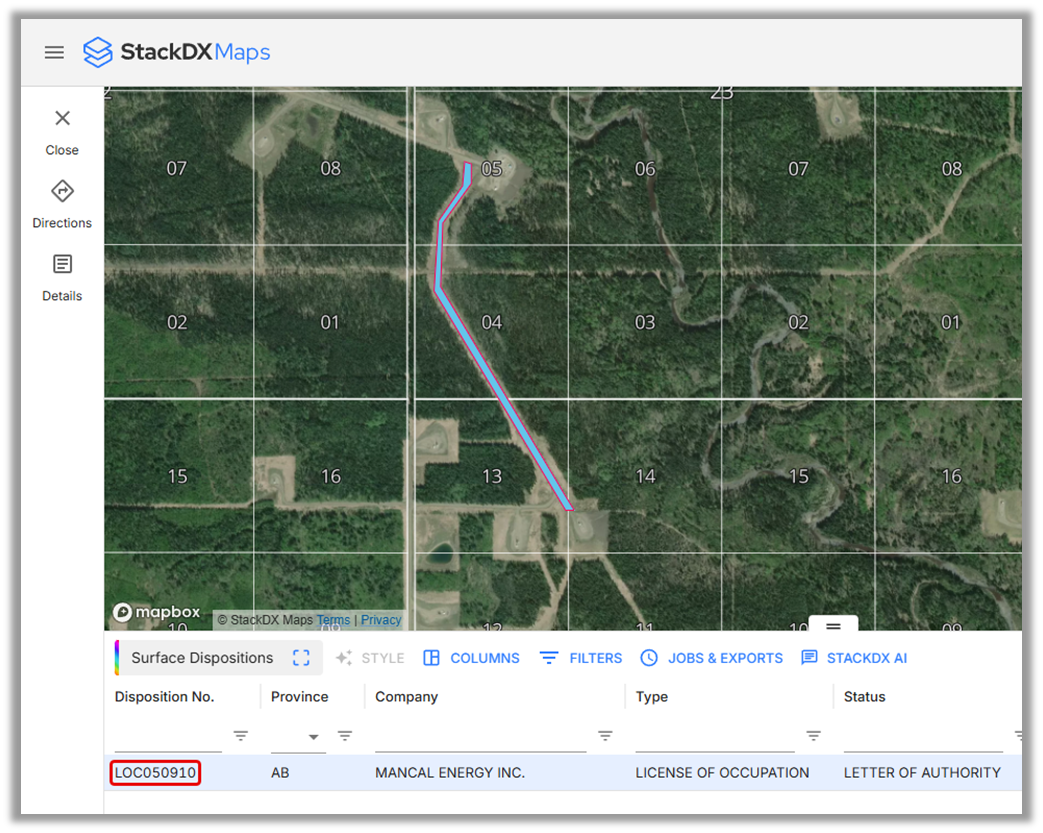
Task: Click the Style button
Action: pos(370,658)
